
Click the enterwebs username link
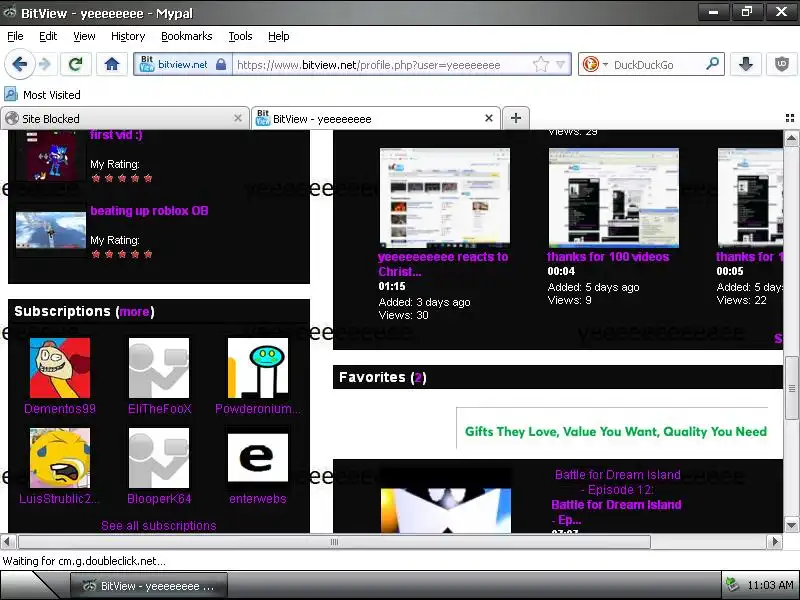(258, 498)
